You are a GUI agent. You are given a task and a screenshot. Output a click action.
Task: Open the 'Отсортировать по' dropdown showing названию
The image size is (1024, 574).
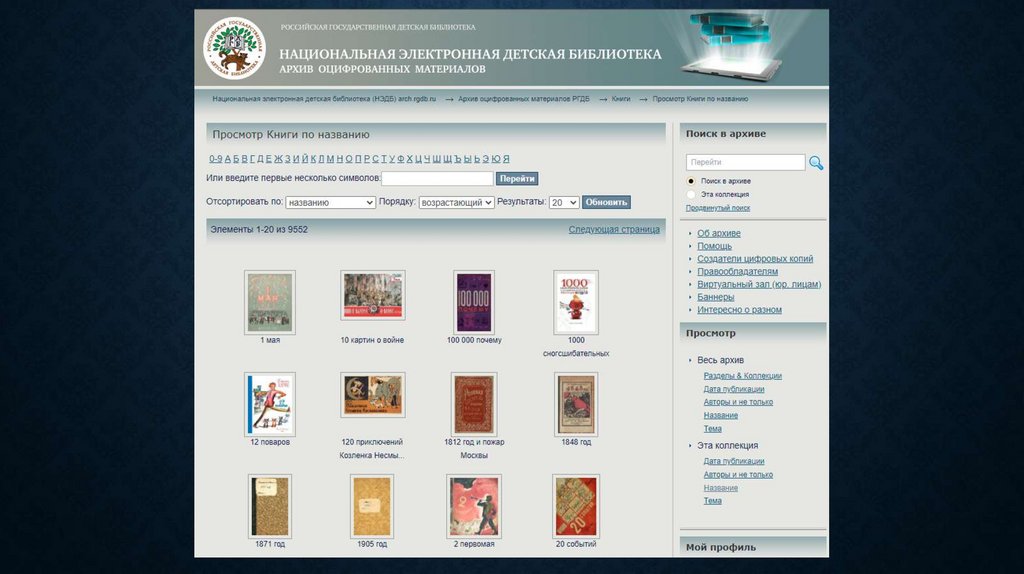[330, 202]
